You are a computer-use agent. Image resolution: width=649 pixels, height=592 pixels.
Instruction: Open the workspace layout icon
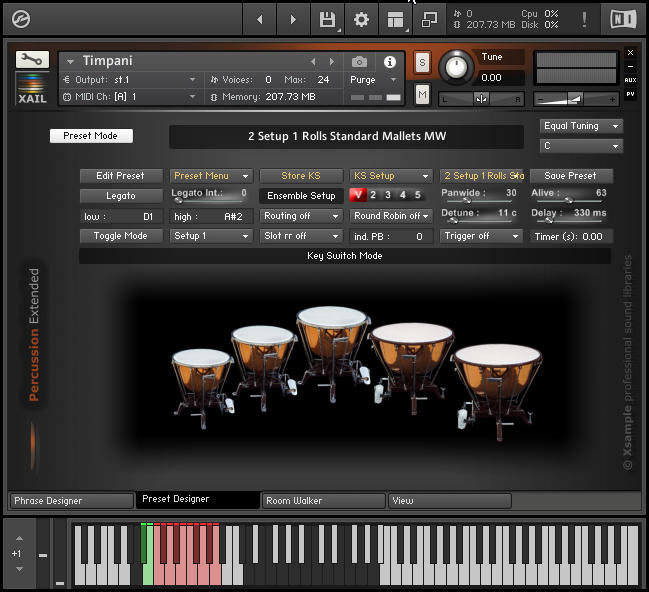[395, 19]
